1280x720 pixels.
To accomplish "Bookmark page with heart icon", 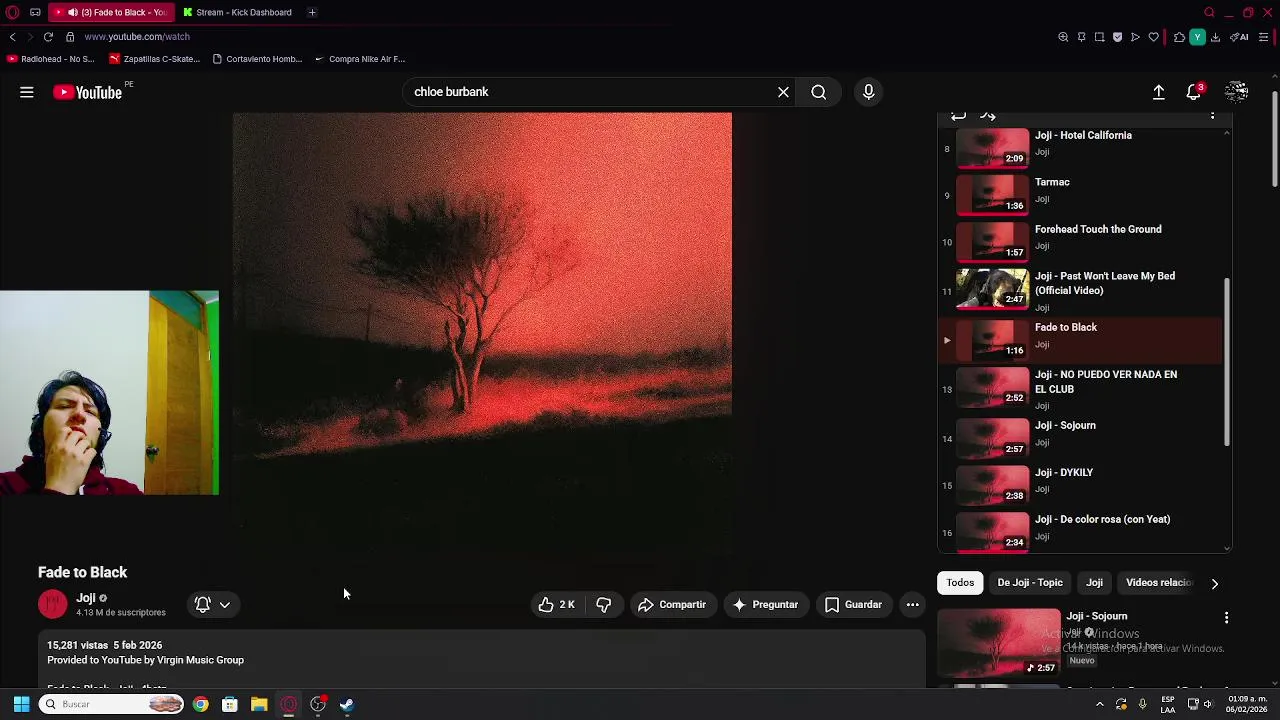I will click(x=1153, y=37).
